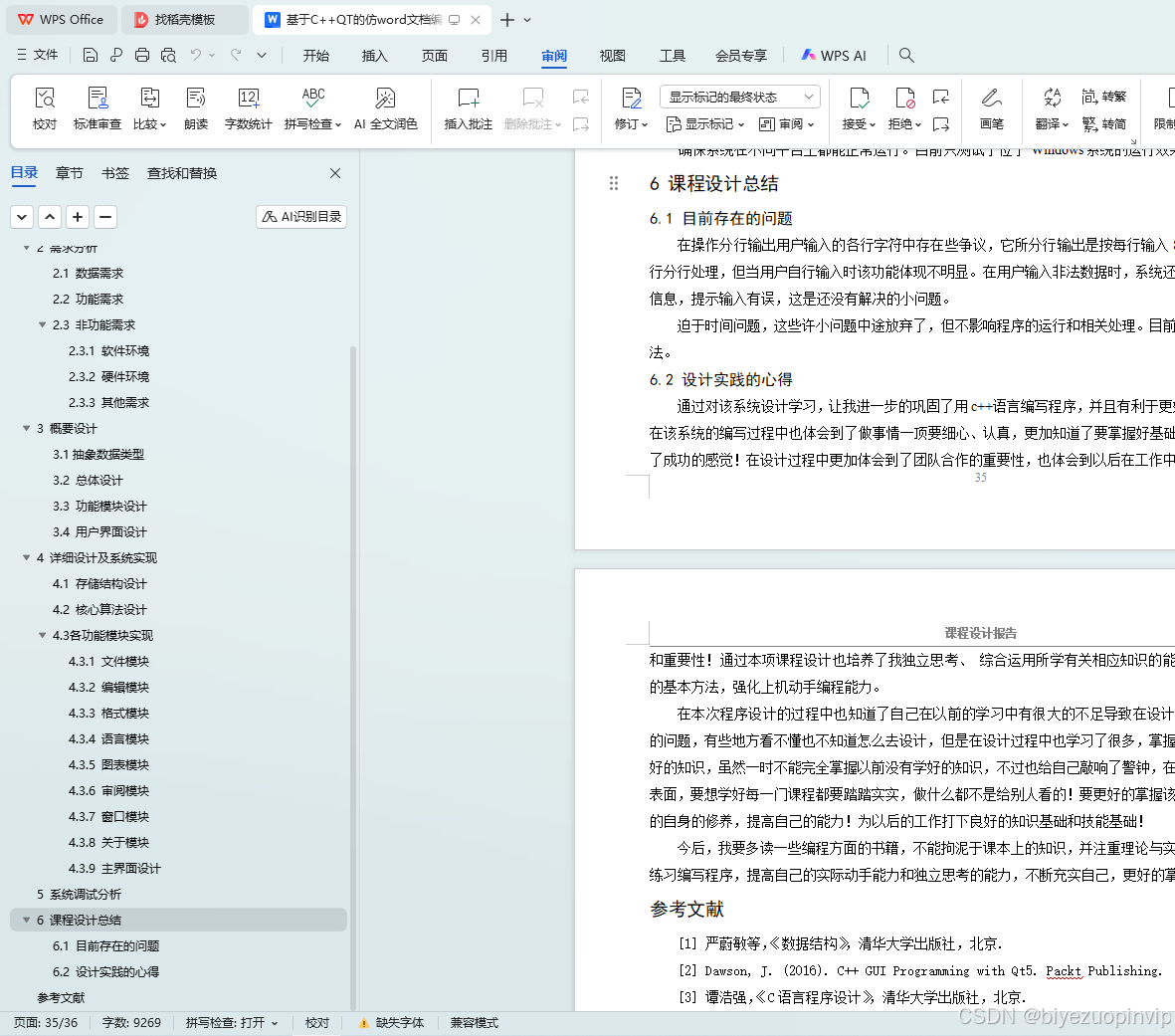This screenshot has height=1036, width=1175.
Task: Open 查找和替换 navigation tab
Action: [x=182, y=173]
